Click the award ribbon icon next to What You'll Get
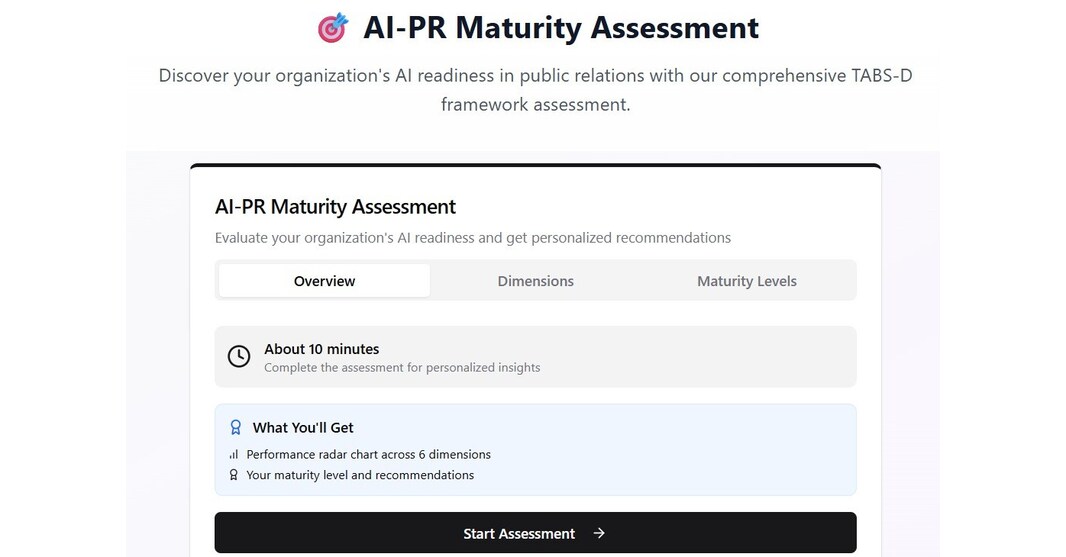Viewport: 1066px width, 557px height. coord(235,427)
